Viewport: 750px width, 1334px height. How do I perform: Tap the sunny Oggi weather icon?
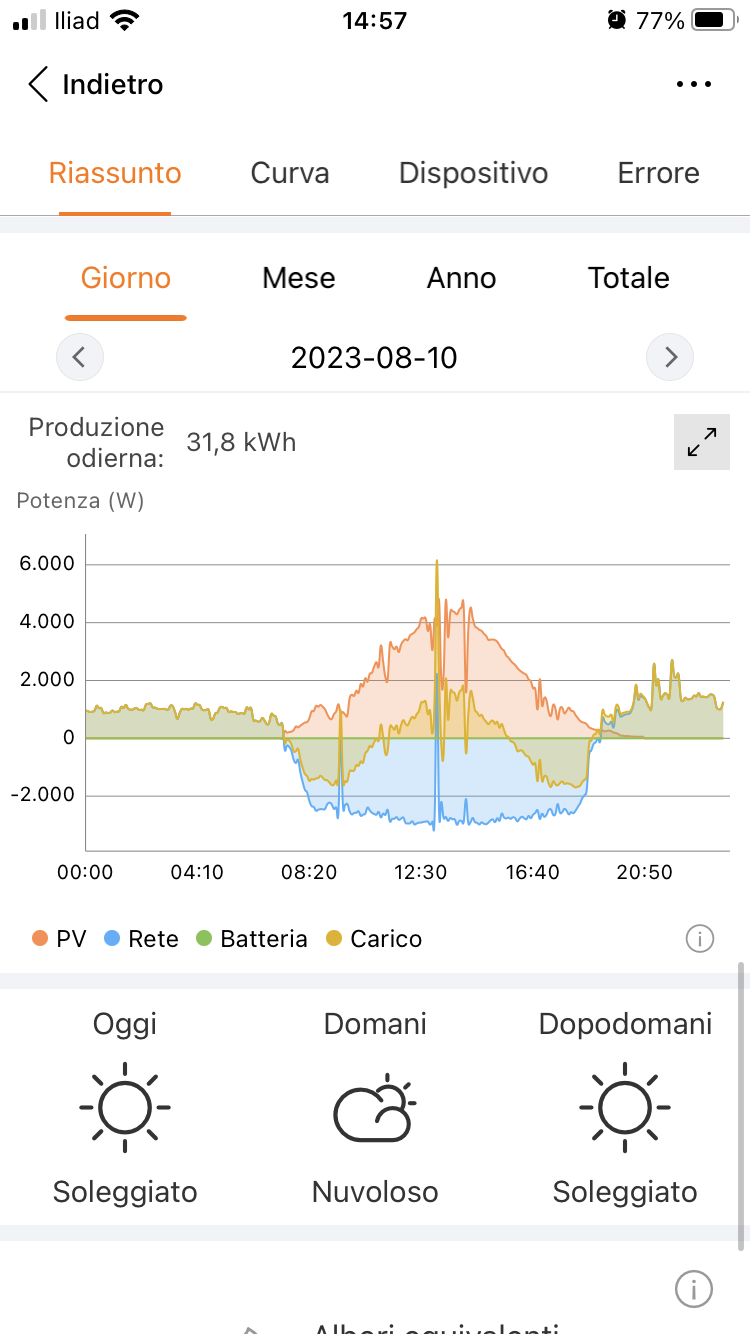(125, 1107)
